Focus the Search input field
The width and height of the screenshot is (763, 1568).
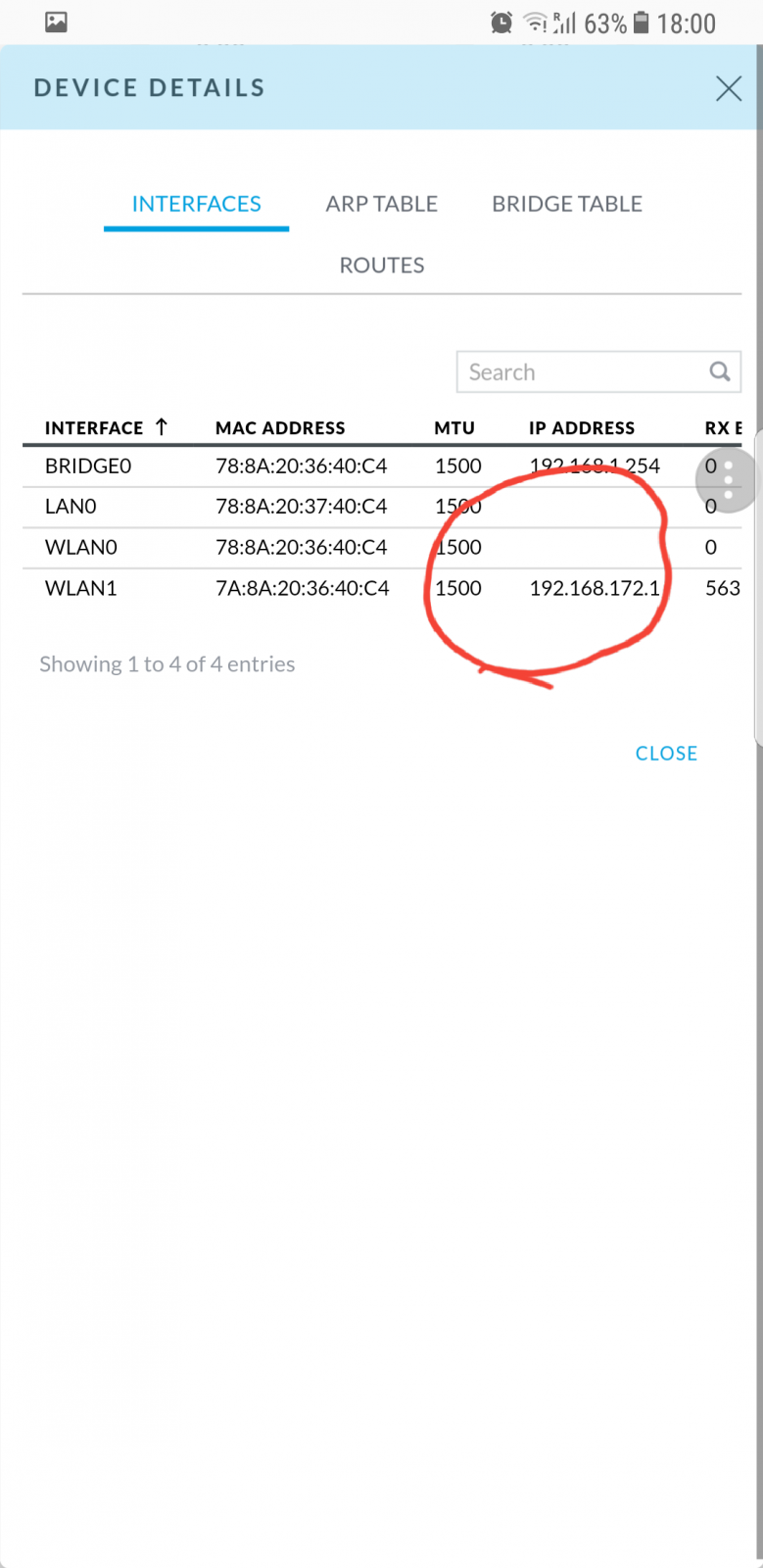pos(598,371)
